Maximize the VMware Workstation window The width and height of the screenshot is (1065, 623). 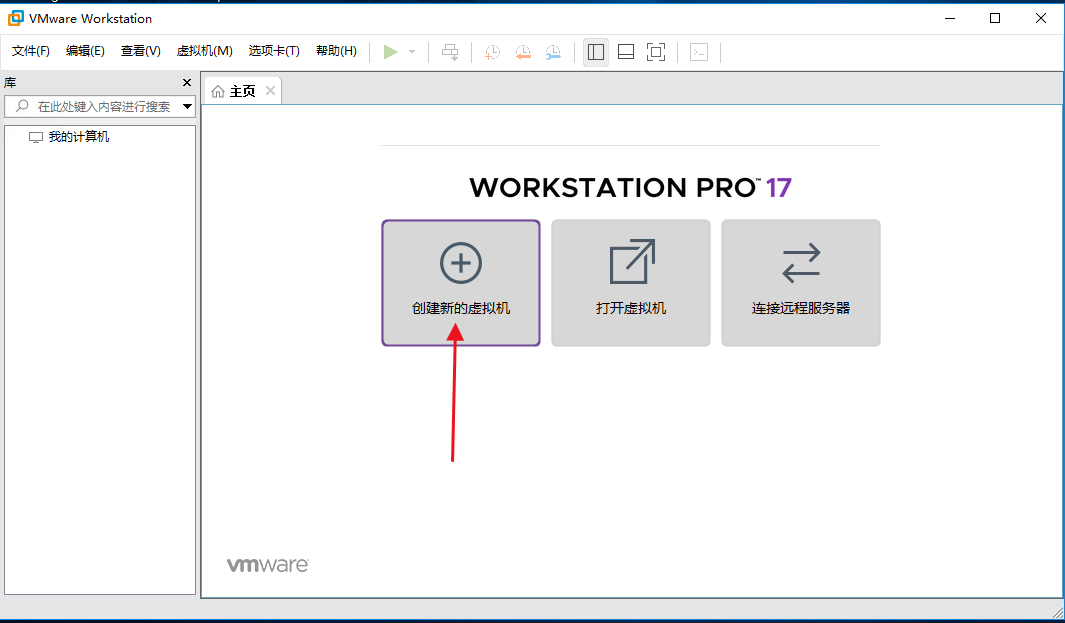995,18
